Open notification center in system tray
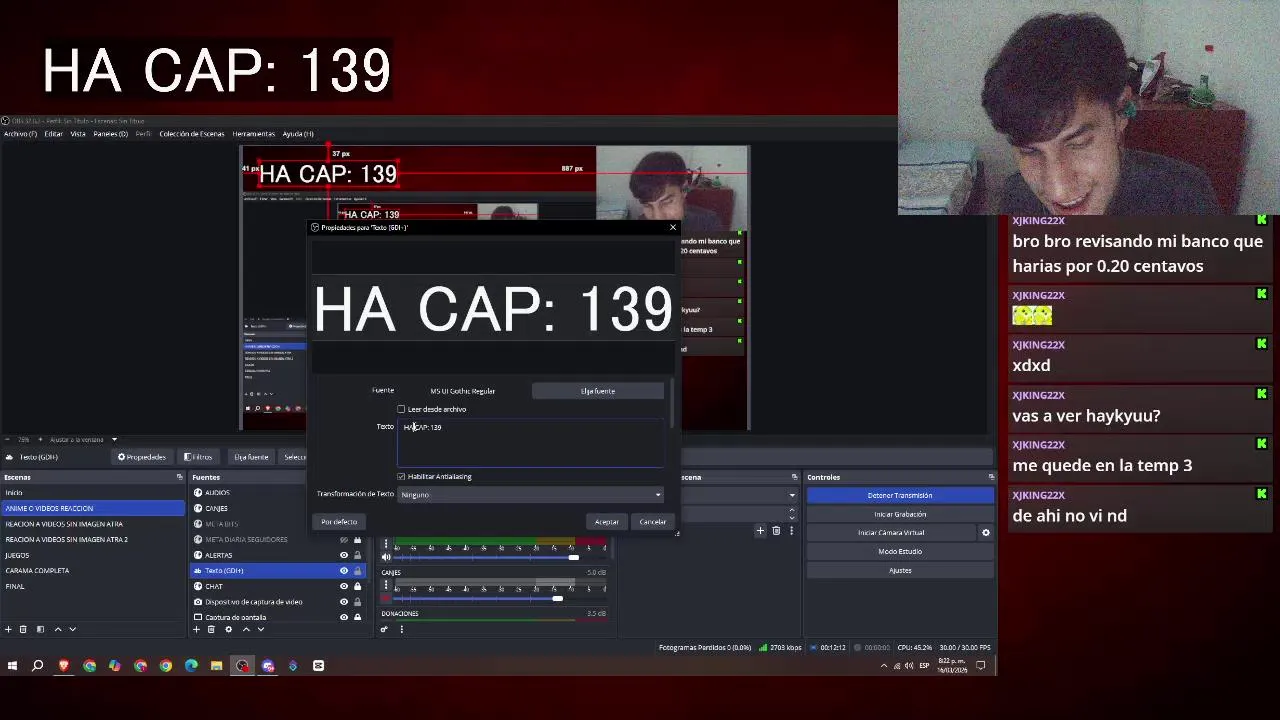The image size is (1280, 720). tap(981, 665)
